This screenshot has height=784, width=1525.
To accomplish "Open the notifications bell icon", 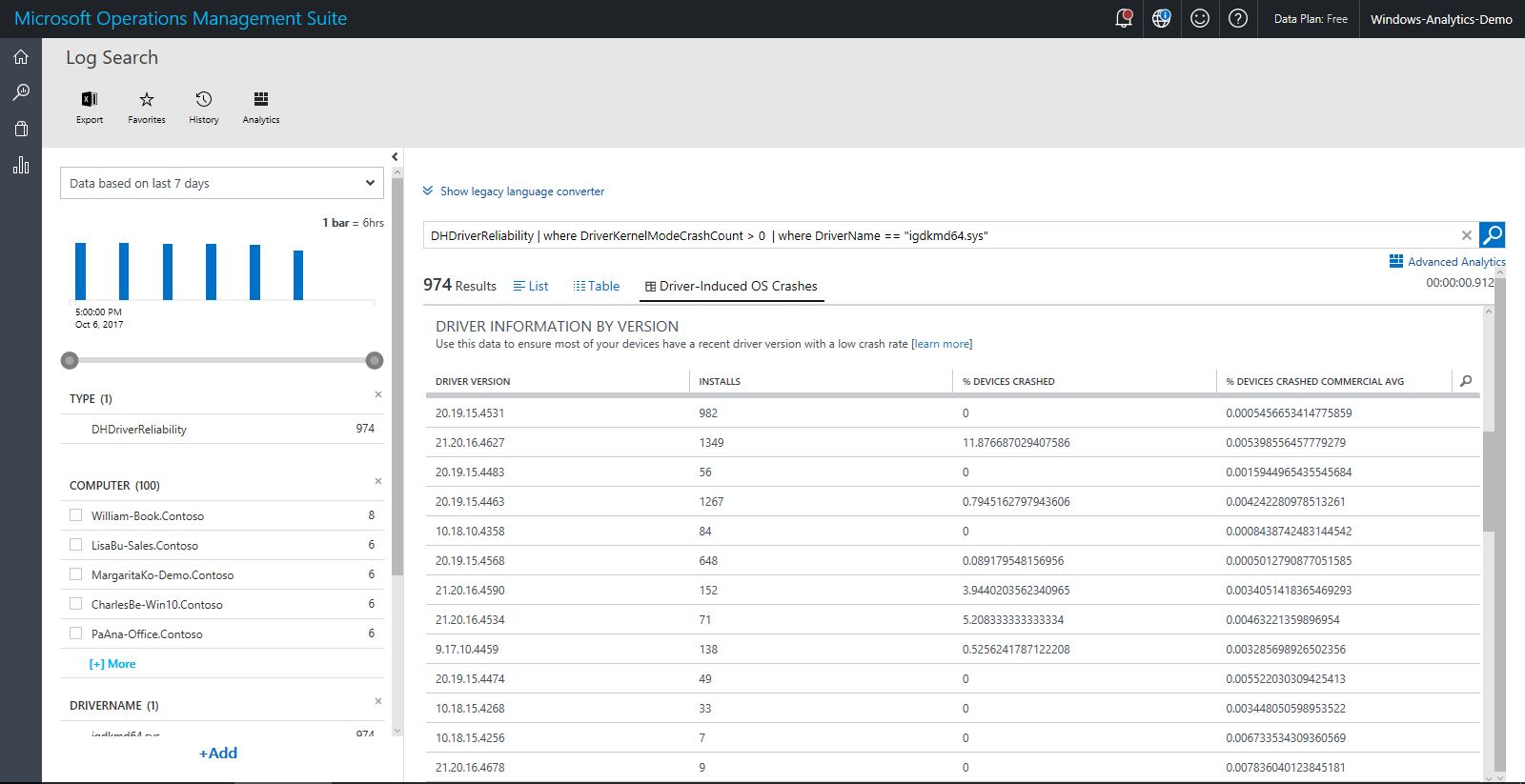I will point(1124,19).
